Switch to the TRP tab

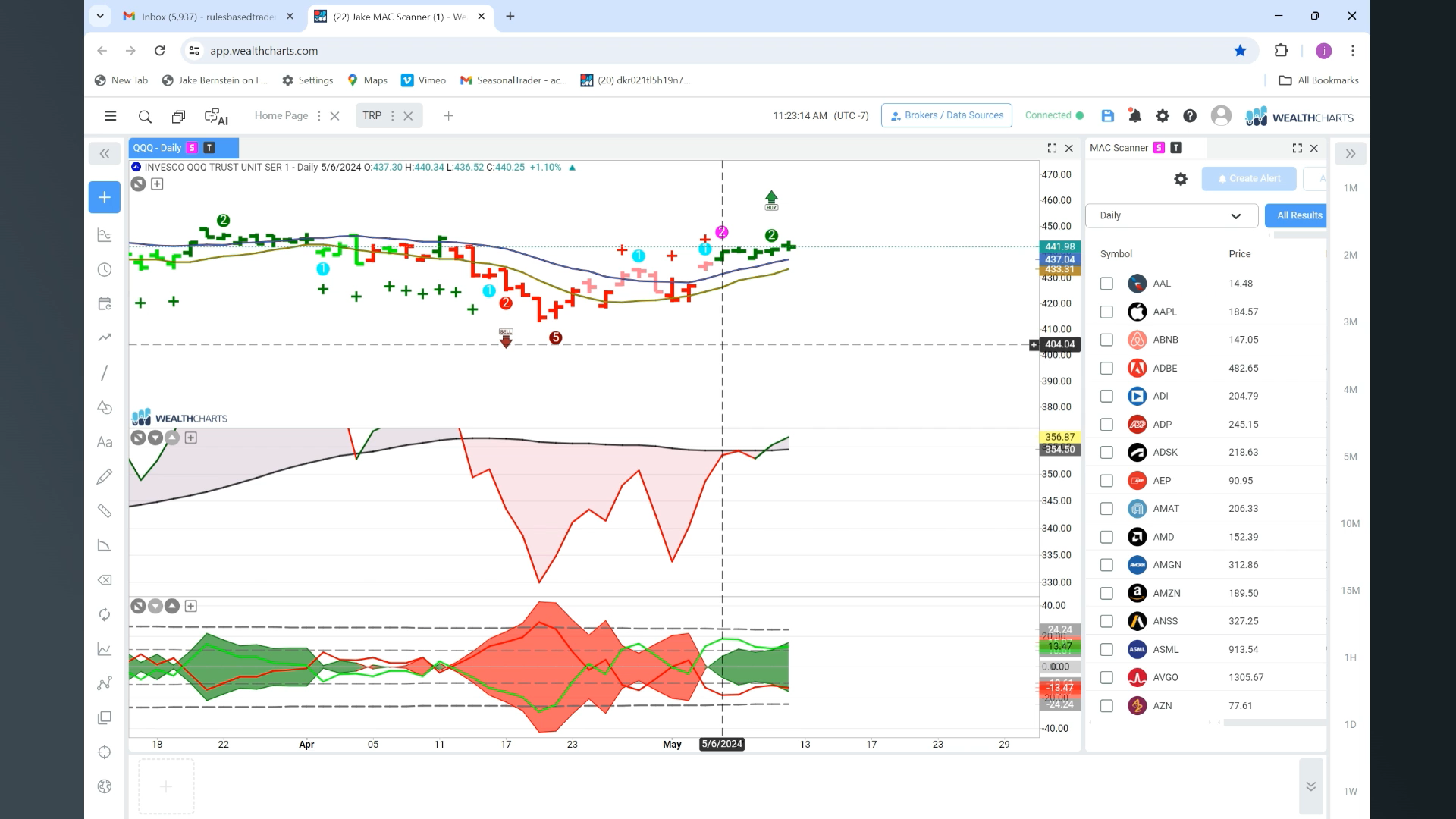372,116
